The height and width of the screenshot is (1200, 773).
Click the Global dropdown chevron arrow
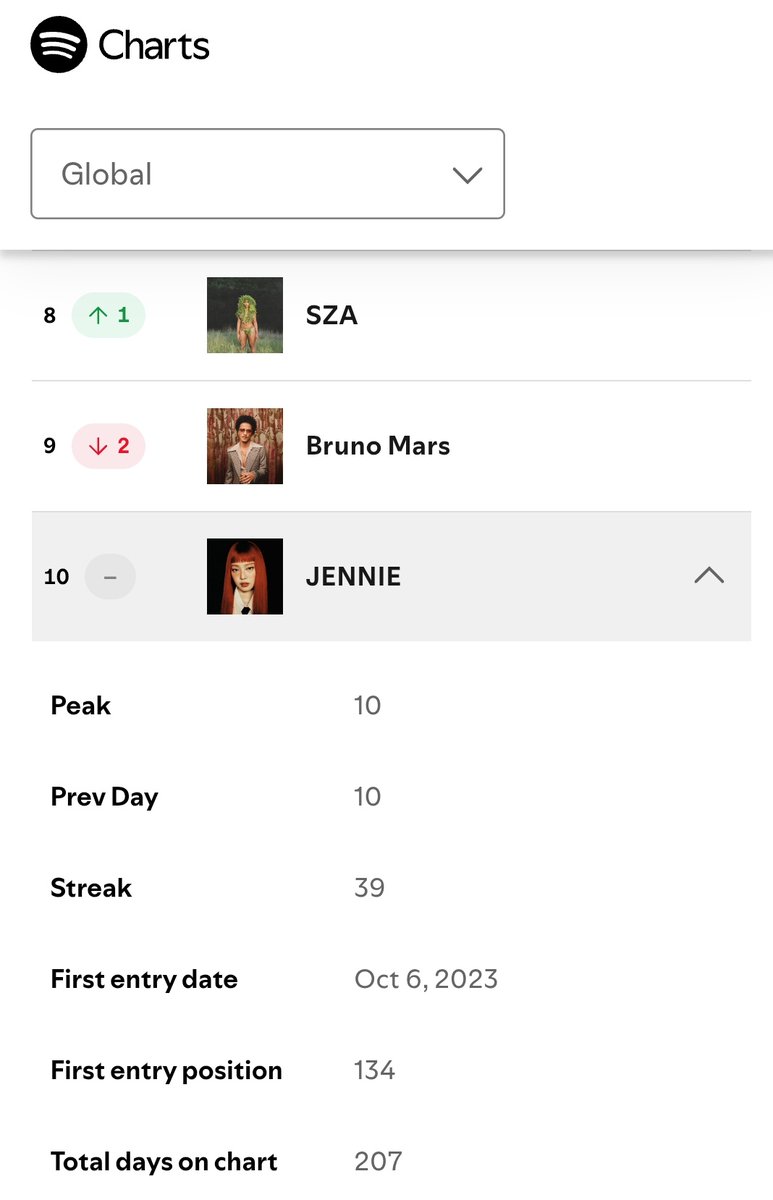pos(467,175)
